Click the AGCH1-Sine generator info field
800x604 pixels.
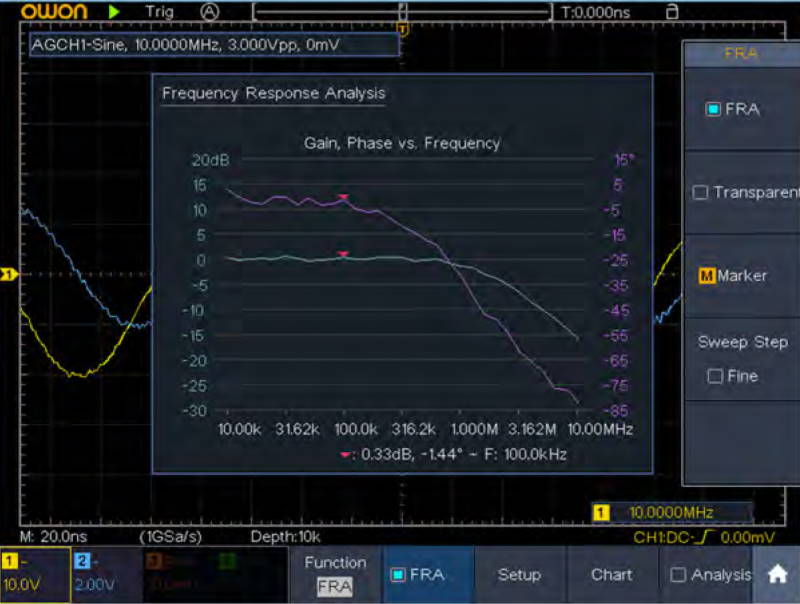point(214,45)
